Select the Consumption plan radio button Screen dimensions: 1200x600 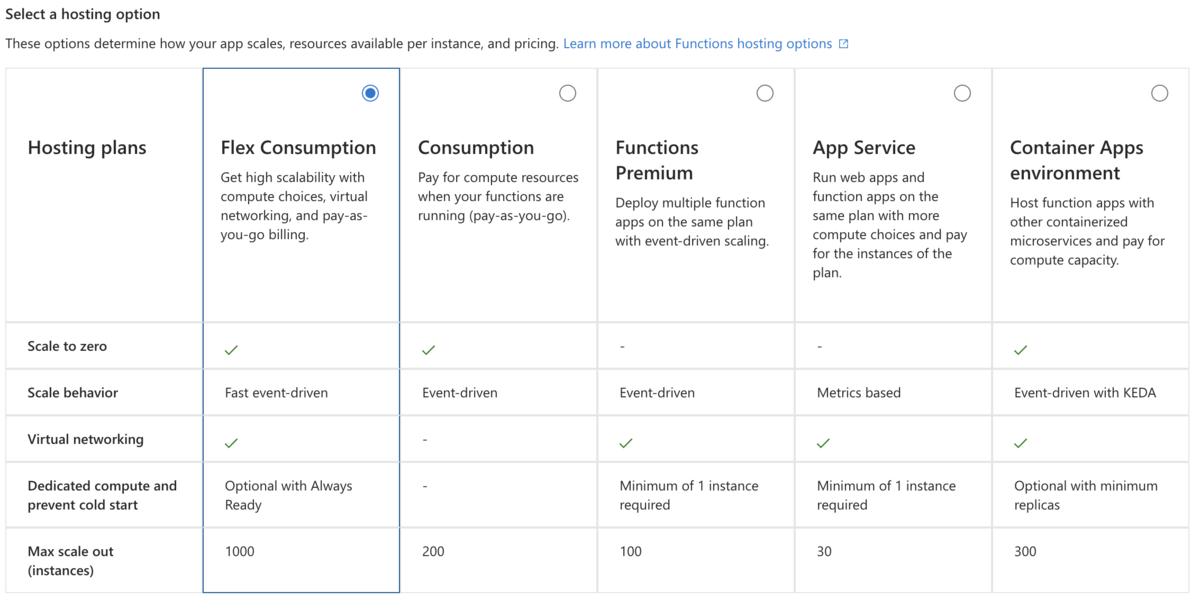coord(568,93)
